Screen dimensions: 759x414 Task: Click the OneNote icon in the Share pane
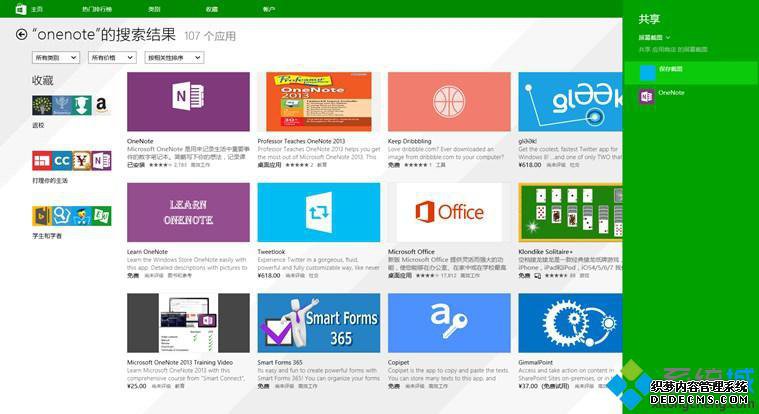(x=647, y=96)
